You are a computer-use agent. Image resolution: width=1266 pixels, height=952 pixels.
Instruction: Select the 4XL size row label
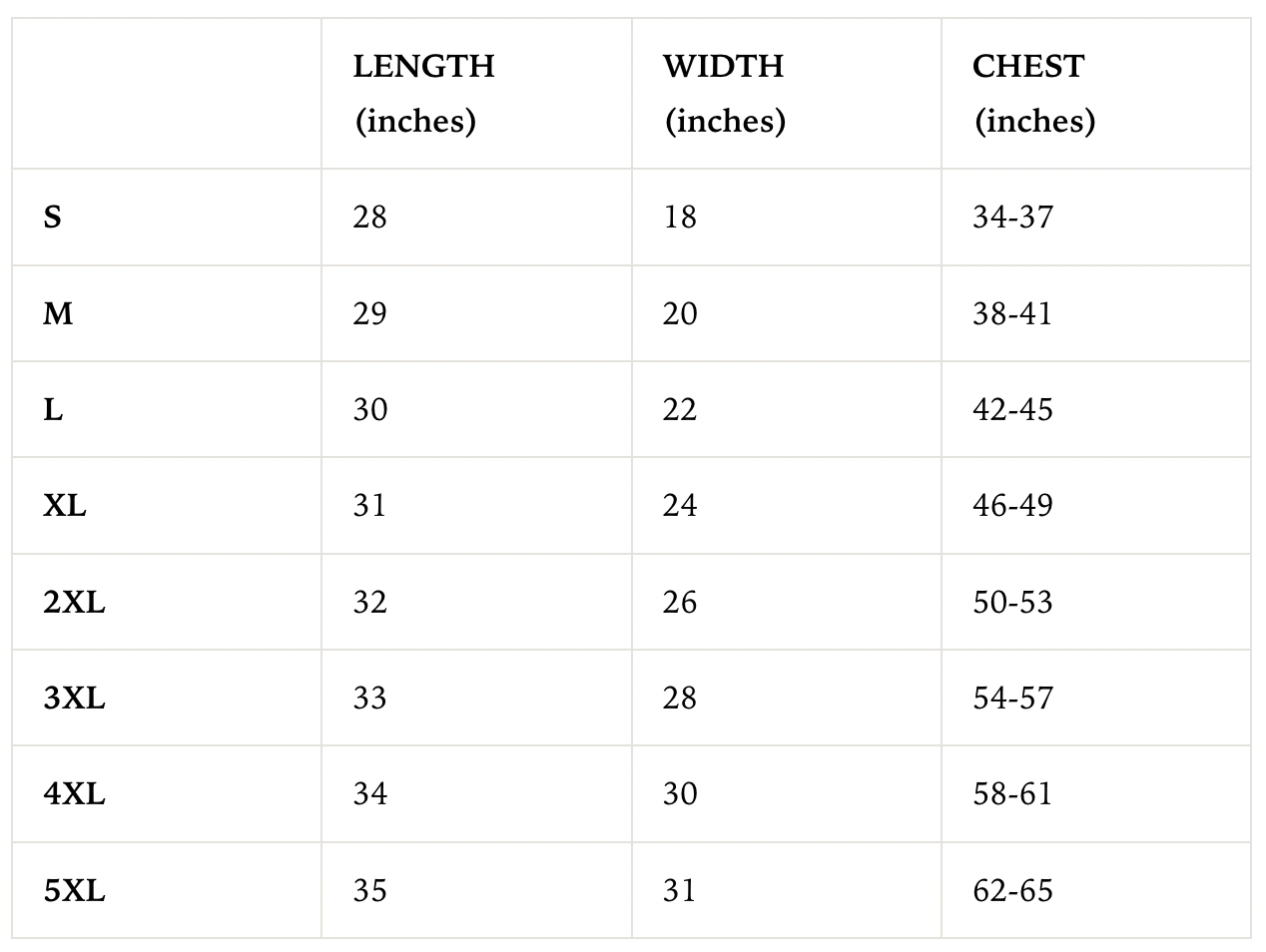point(74,794)
